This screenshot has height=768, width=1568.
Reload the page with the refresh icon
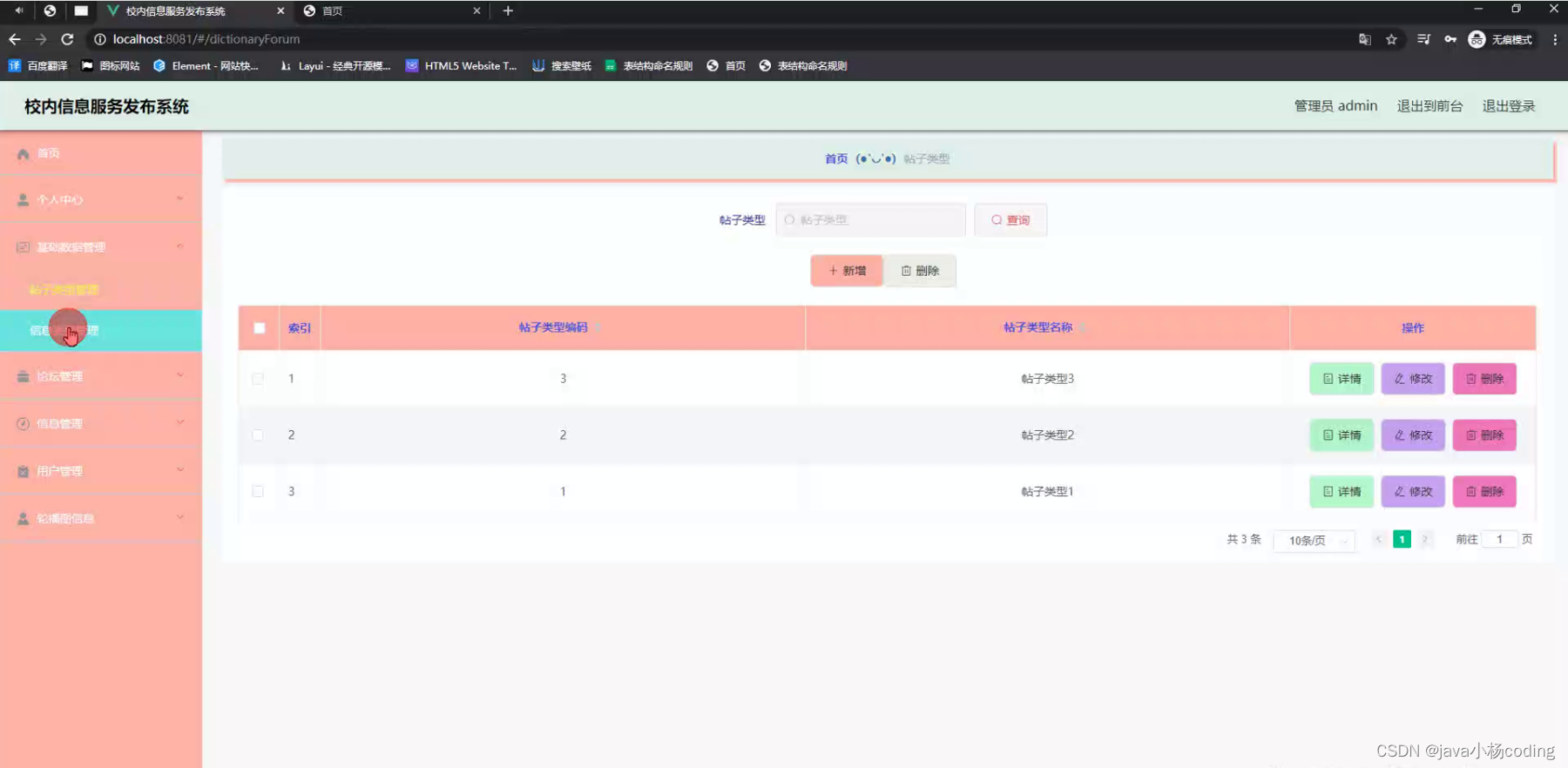[67, 39]
